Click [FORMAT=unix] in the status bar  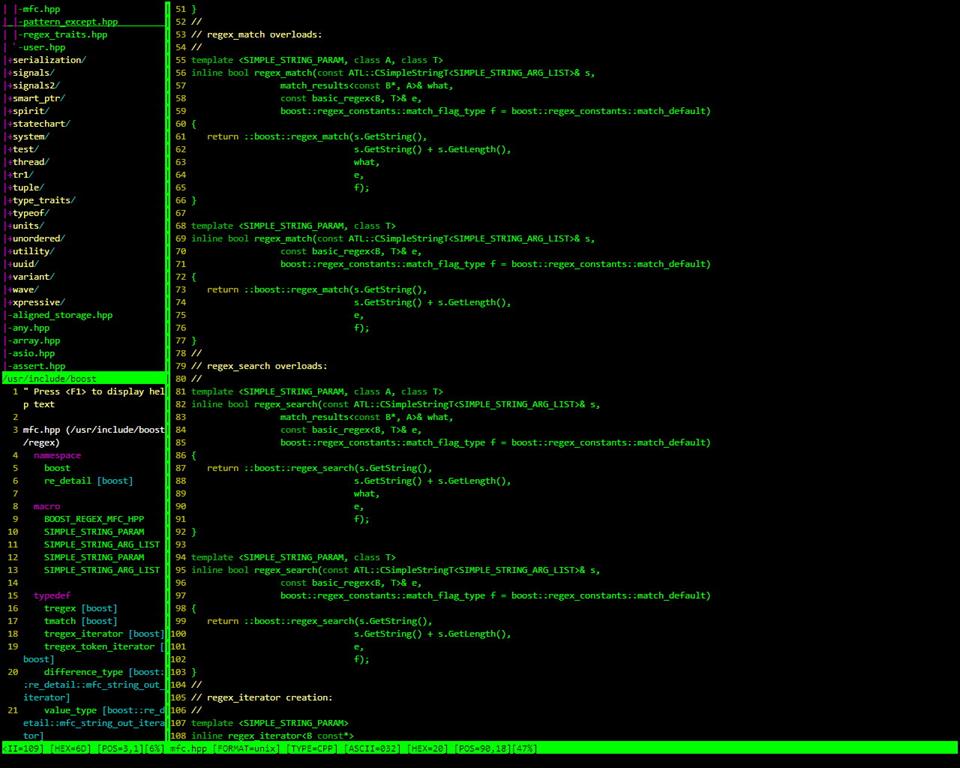tap(246, 748)
